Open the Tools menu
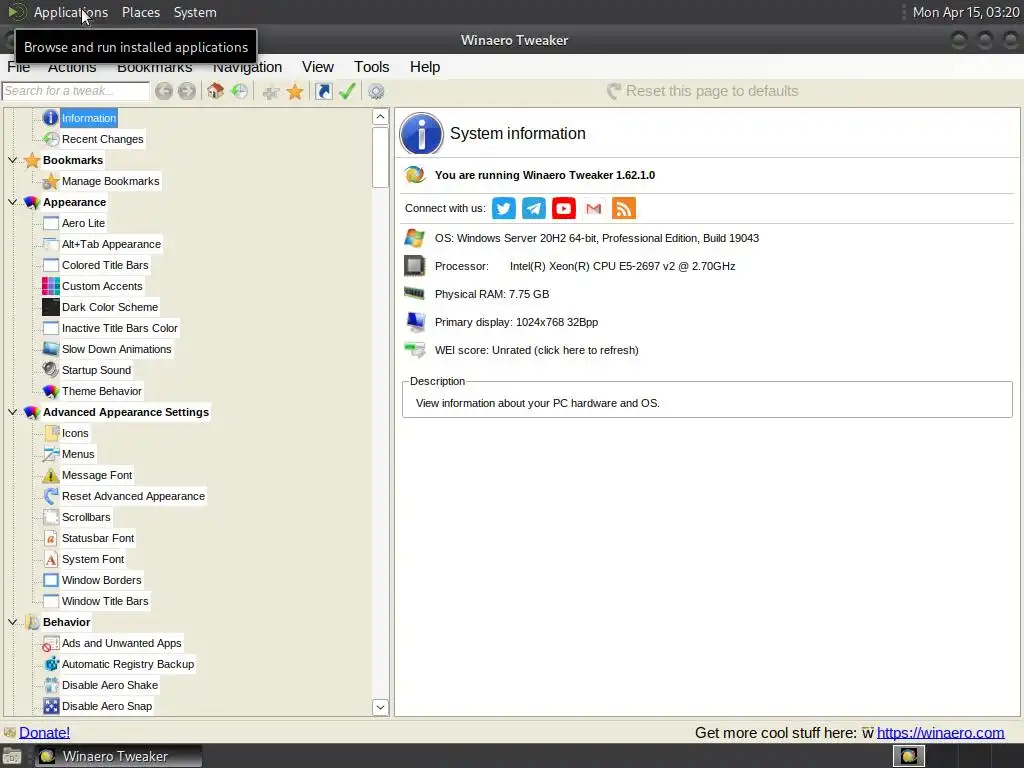 click(372, 67)
